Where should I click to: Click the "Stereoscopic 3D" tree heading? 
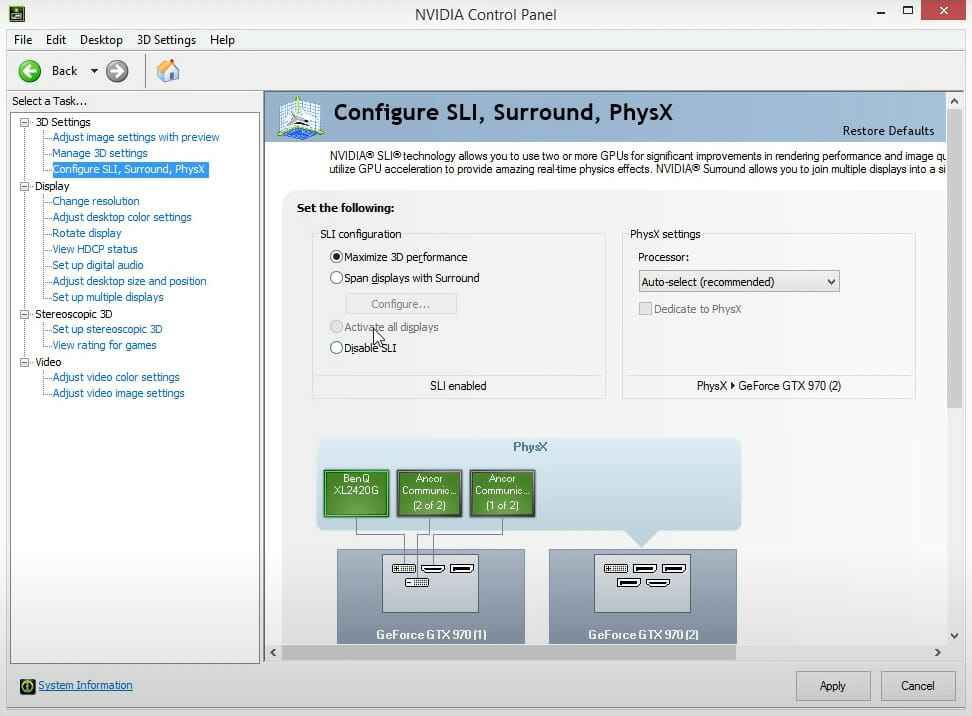click(x=74, y=314)
